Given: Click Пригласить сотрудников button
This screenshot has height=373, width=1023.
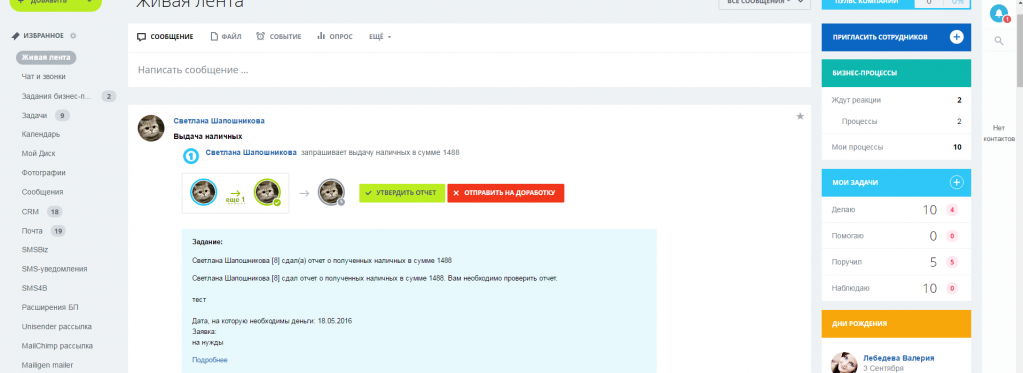Looking at the screenshot, I should pyautogui.click(x=896, y=37).
